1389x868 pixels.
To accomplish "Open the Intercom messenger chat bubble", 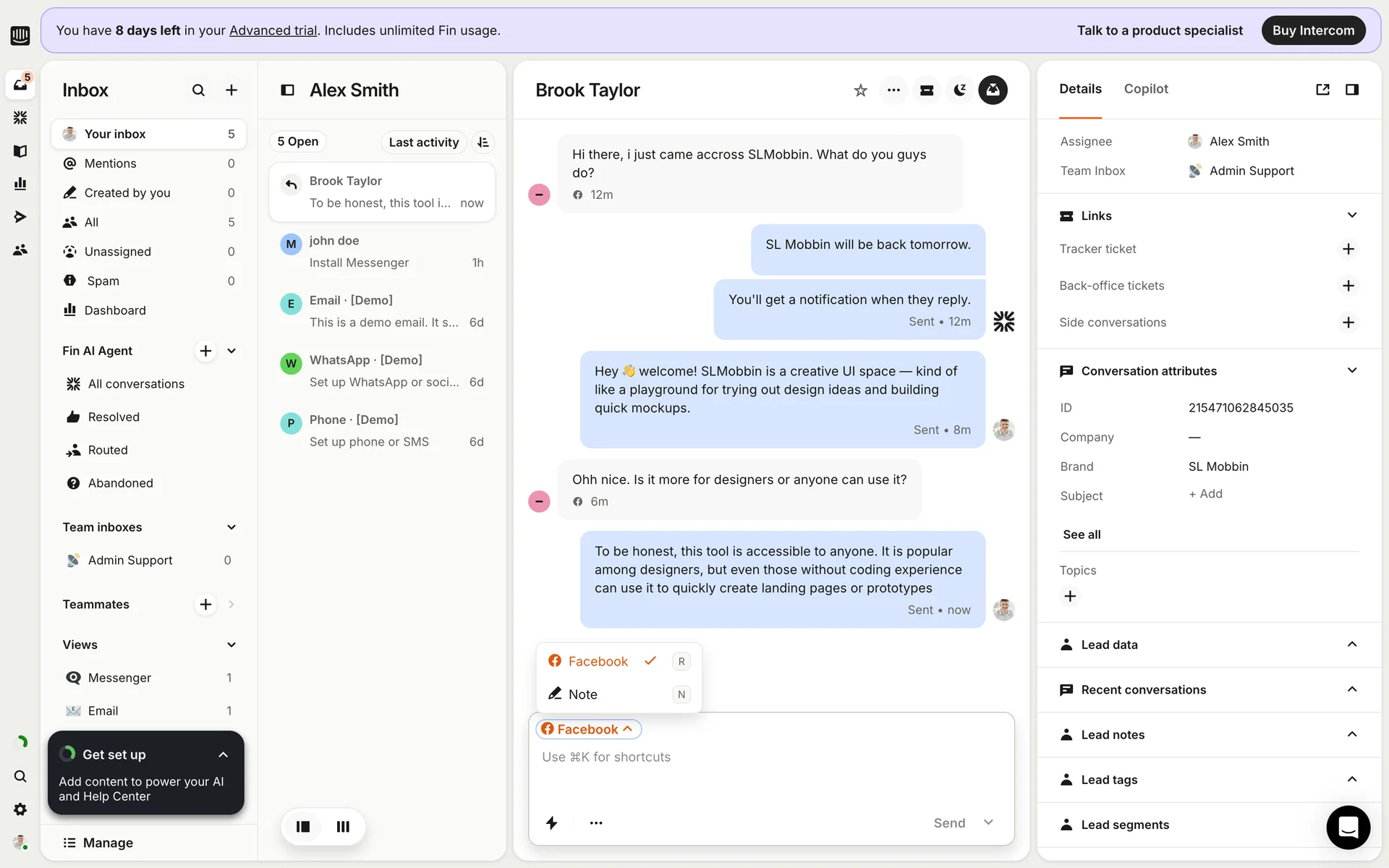I will tap(1348, 827).
